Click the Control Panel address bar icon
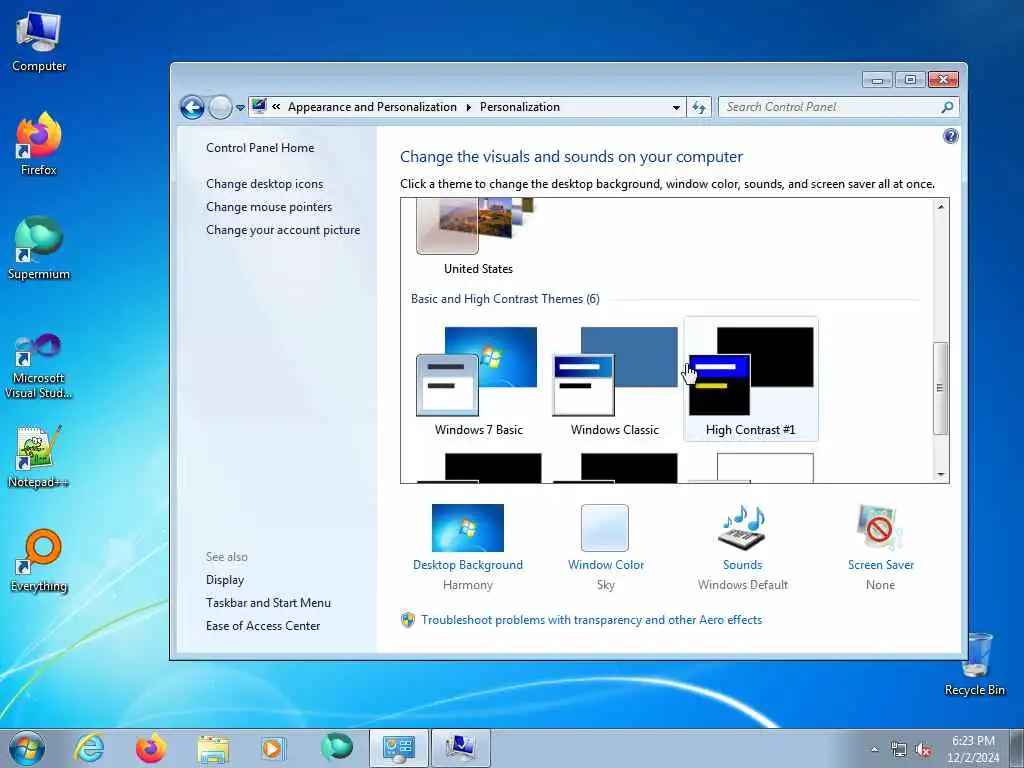 [x=259, y=106]
